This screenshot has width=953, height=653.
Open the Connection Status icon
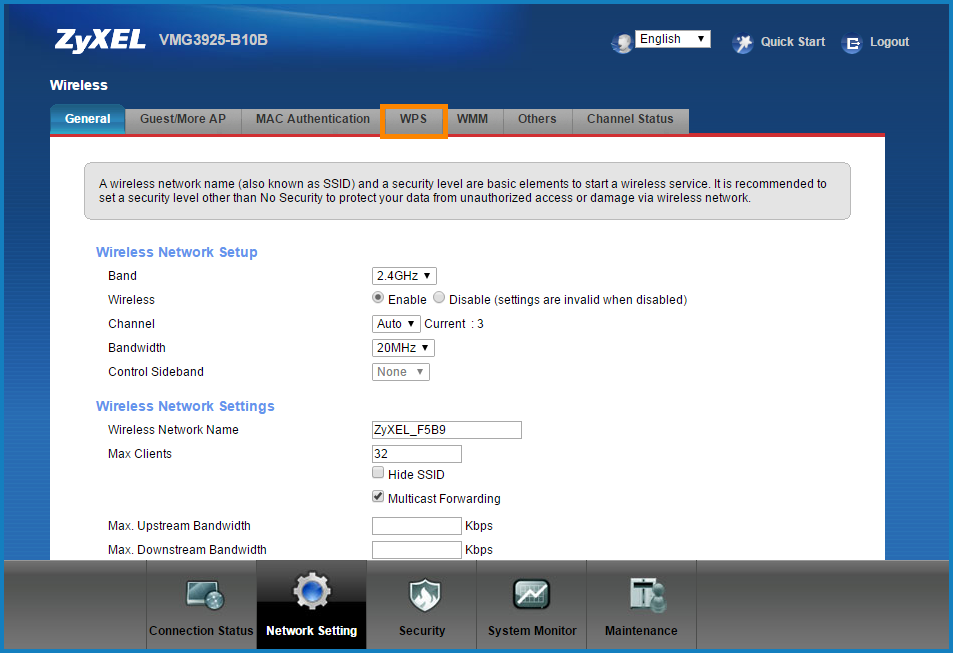(x=204, y=595)
